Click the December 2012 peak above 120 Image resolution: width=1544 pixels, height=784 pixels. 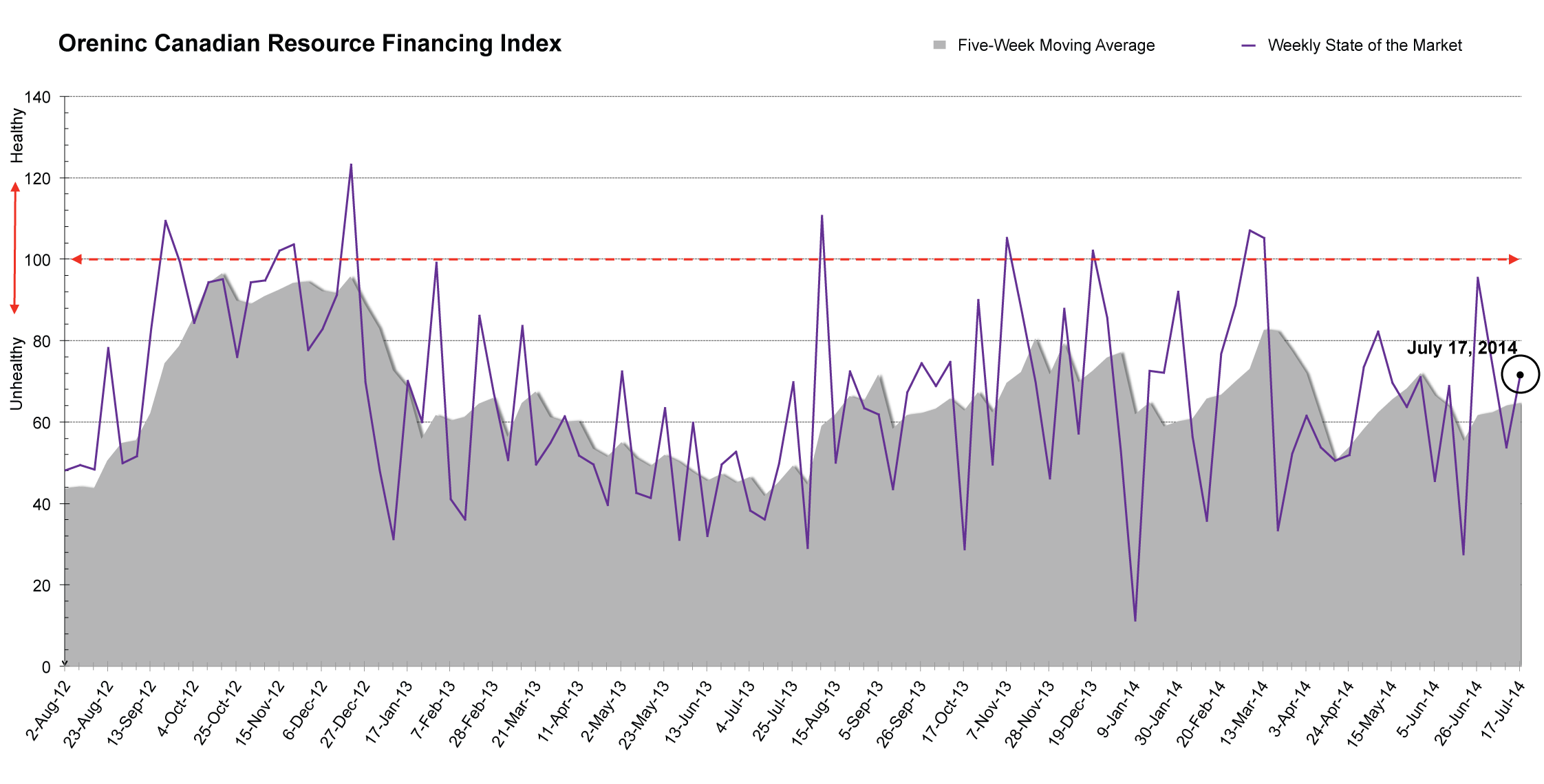click(351, 164)
